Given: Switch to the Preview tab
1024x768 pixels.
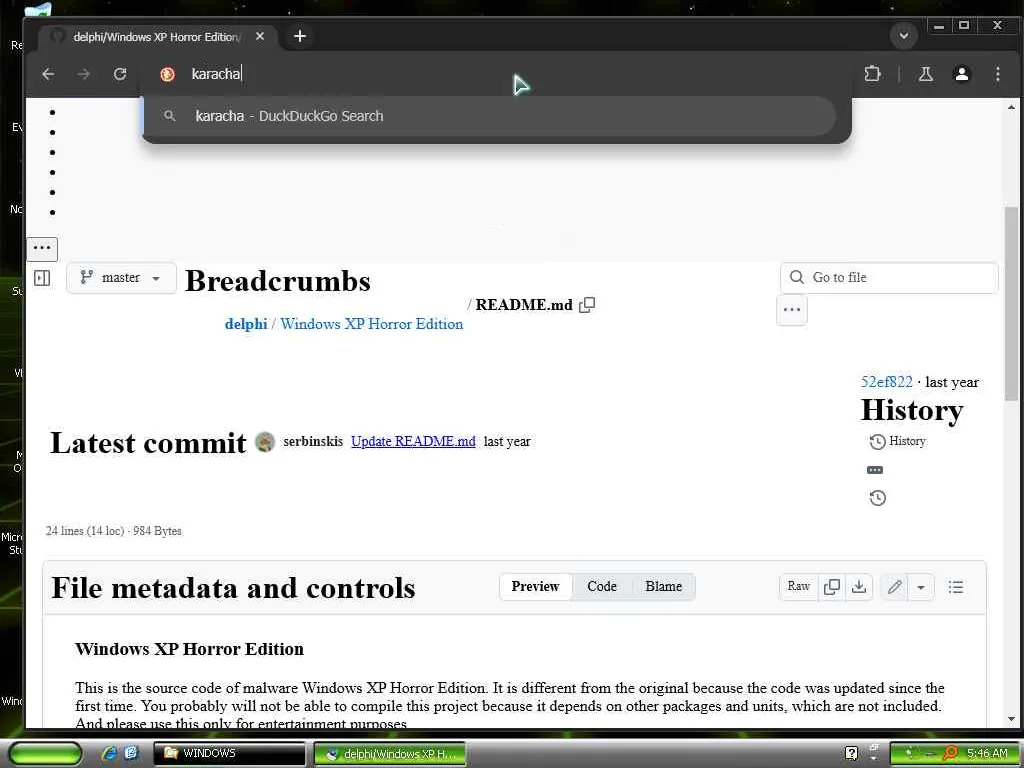Looking at the screenshot, I should pos(535,586).
